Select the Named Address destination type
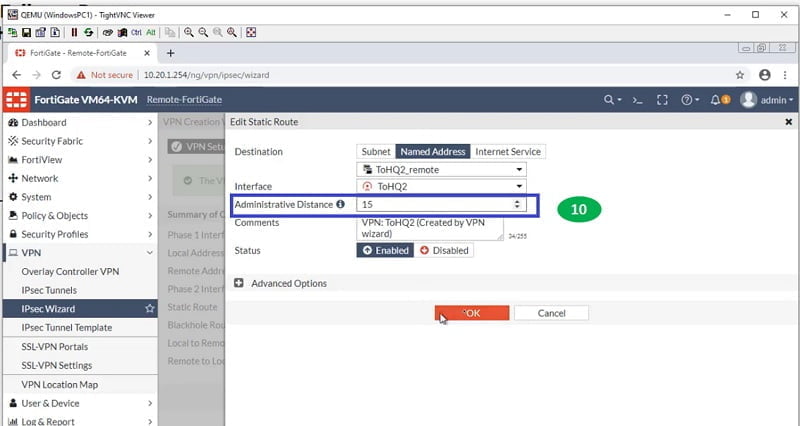Viewport: 800px width, 426px height. 433,152
